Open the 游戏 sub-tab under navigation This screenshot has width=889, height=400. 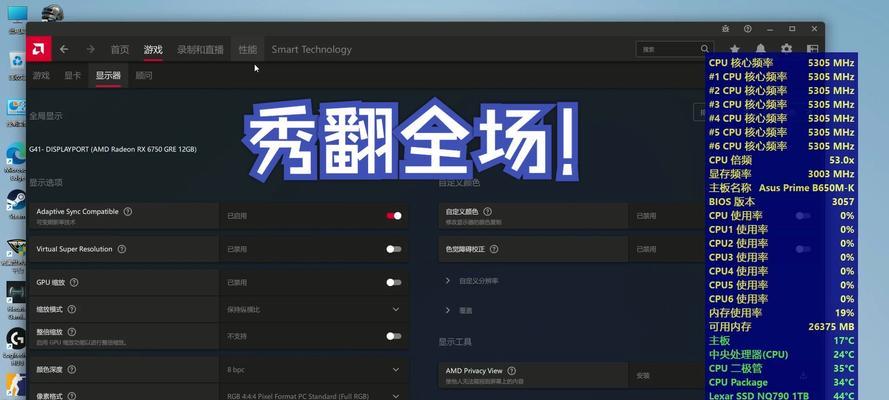click(41, 75)
